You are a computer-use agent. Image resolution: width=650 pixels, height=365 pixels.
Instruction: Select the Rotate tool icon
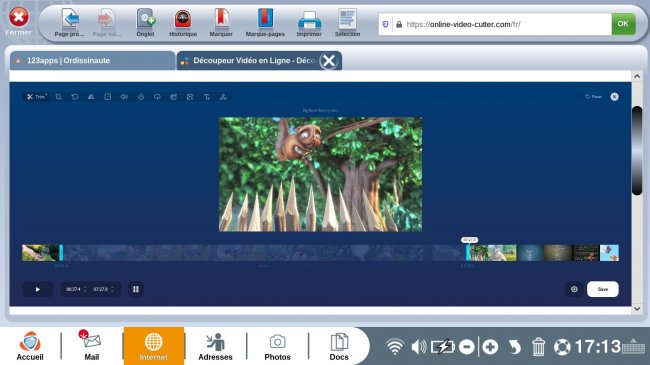click(75, 97)
